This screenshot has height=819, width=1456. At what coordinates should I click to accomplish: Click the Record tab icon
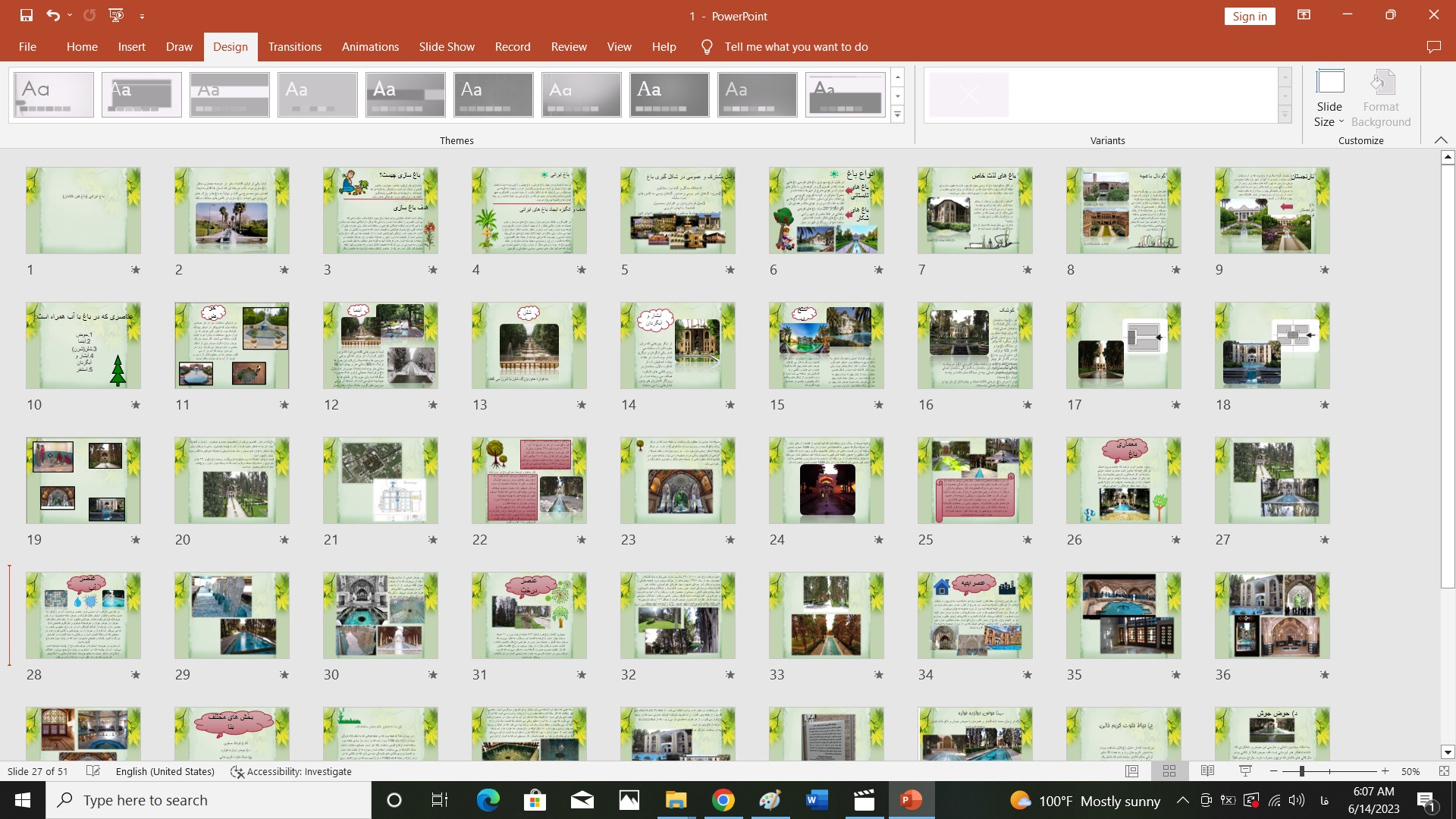(x=512, y=46)
